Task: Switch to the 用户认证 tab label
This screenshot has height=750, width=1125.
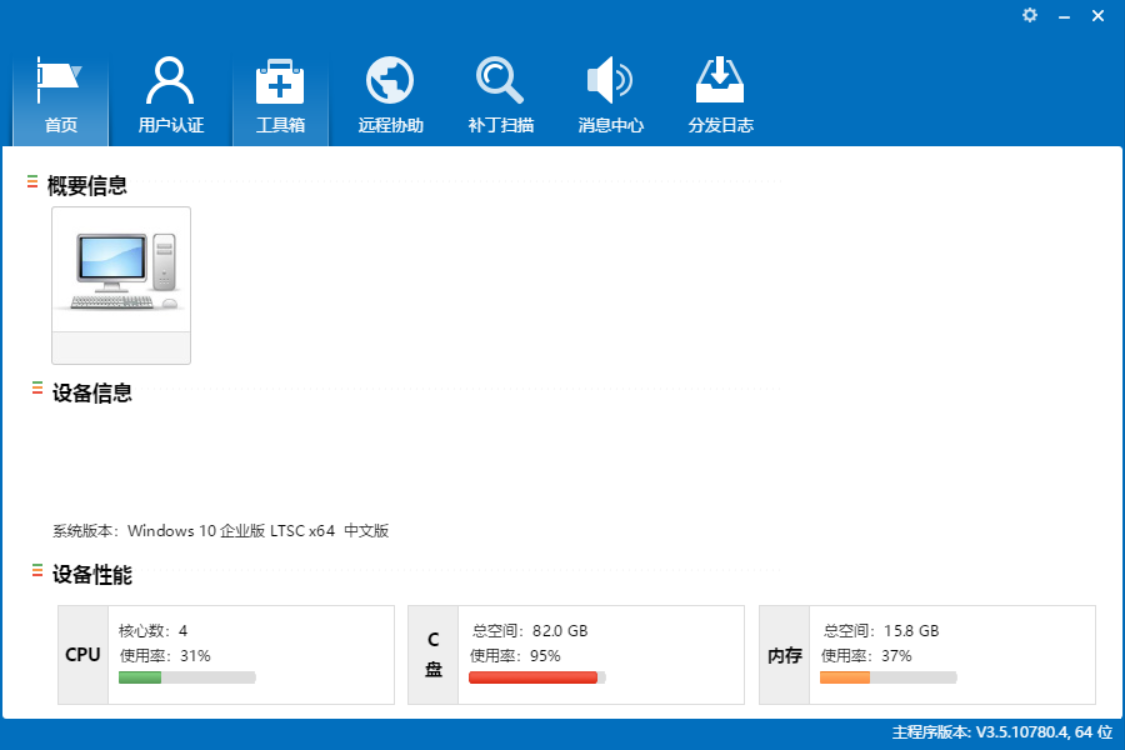Action: (x=171, y=125)
